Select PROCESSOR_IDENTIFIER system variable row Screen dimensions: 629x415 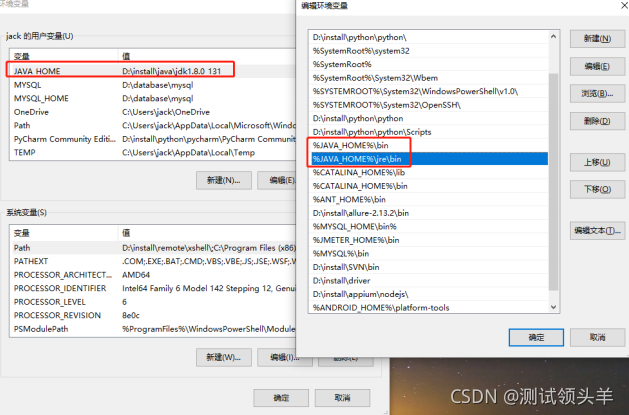point(153,288)
